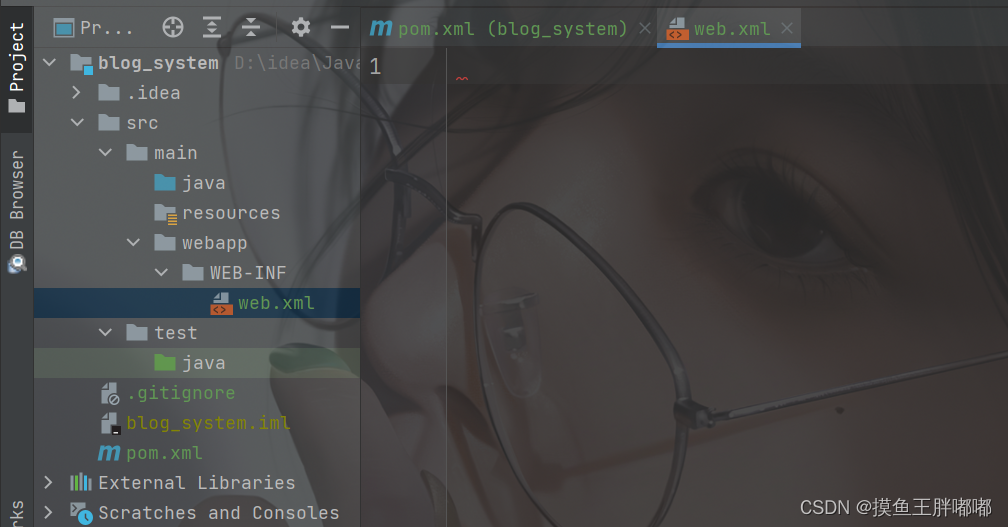Click the Select Opened File locate icon
This screenshot has height=527, width=1008.
coord(173,27)
